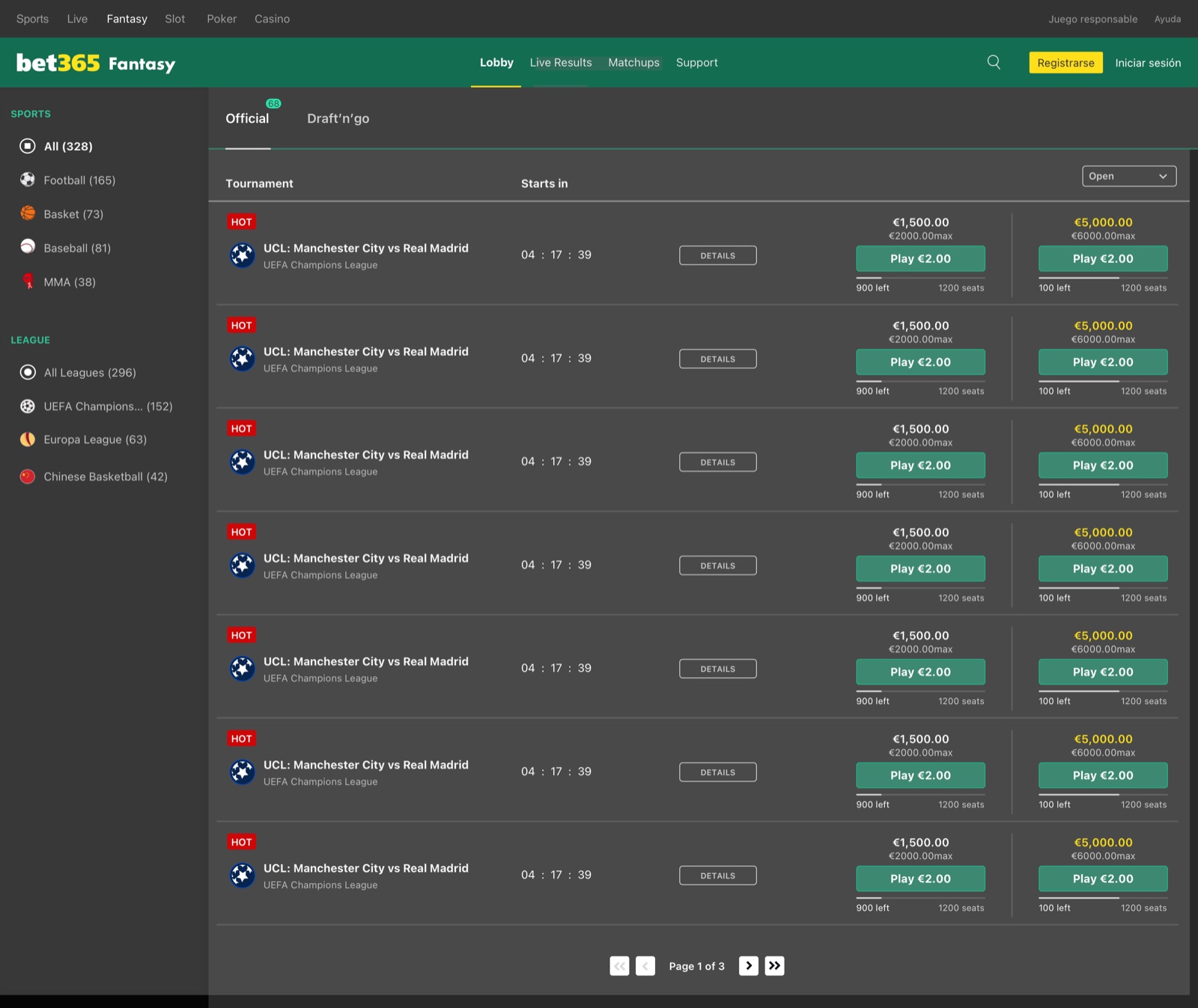
Task: Filter by Chinese Basketball flag icon
Action: (x=28, y=476)
